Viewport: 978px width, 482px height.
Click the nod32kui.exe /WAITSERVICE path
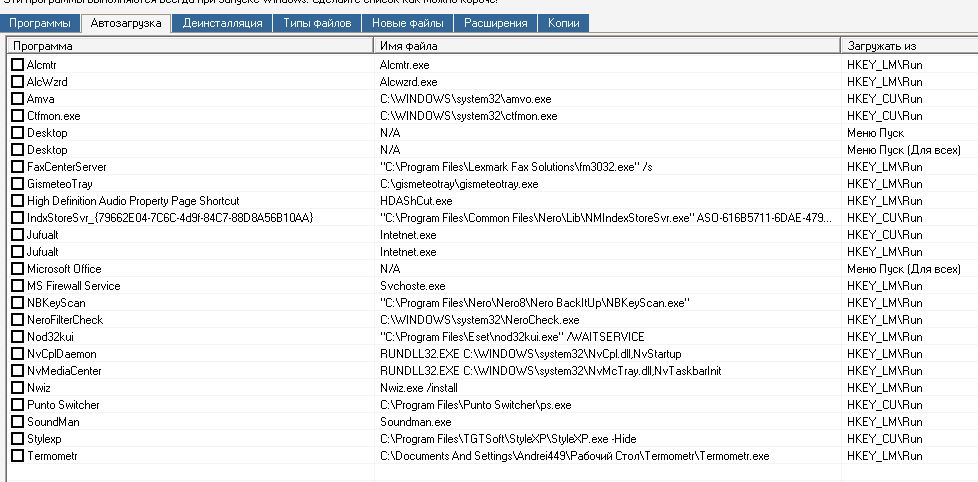pos(511,337)
